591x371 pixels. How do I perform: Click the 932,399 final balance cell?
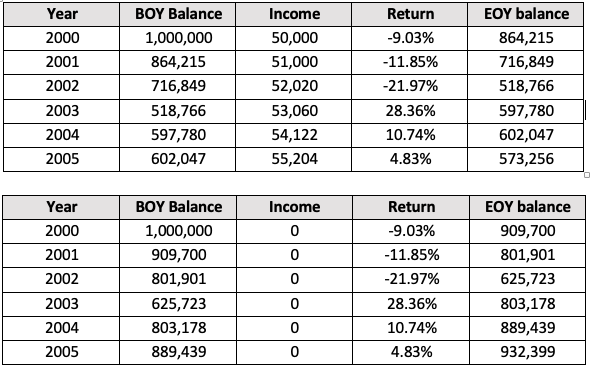pos(528,352)
